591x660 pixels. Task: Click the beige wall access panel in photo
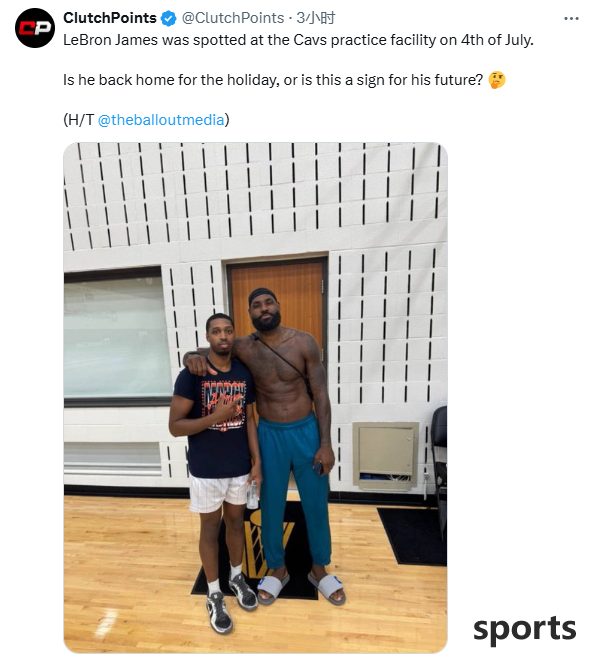click(x=386, y=456)
